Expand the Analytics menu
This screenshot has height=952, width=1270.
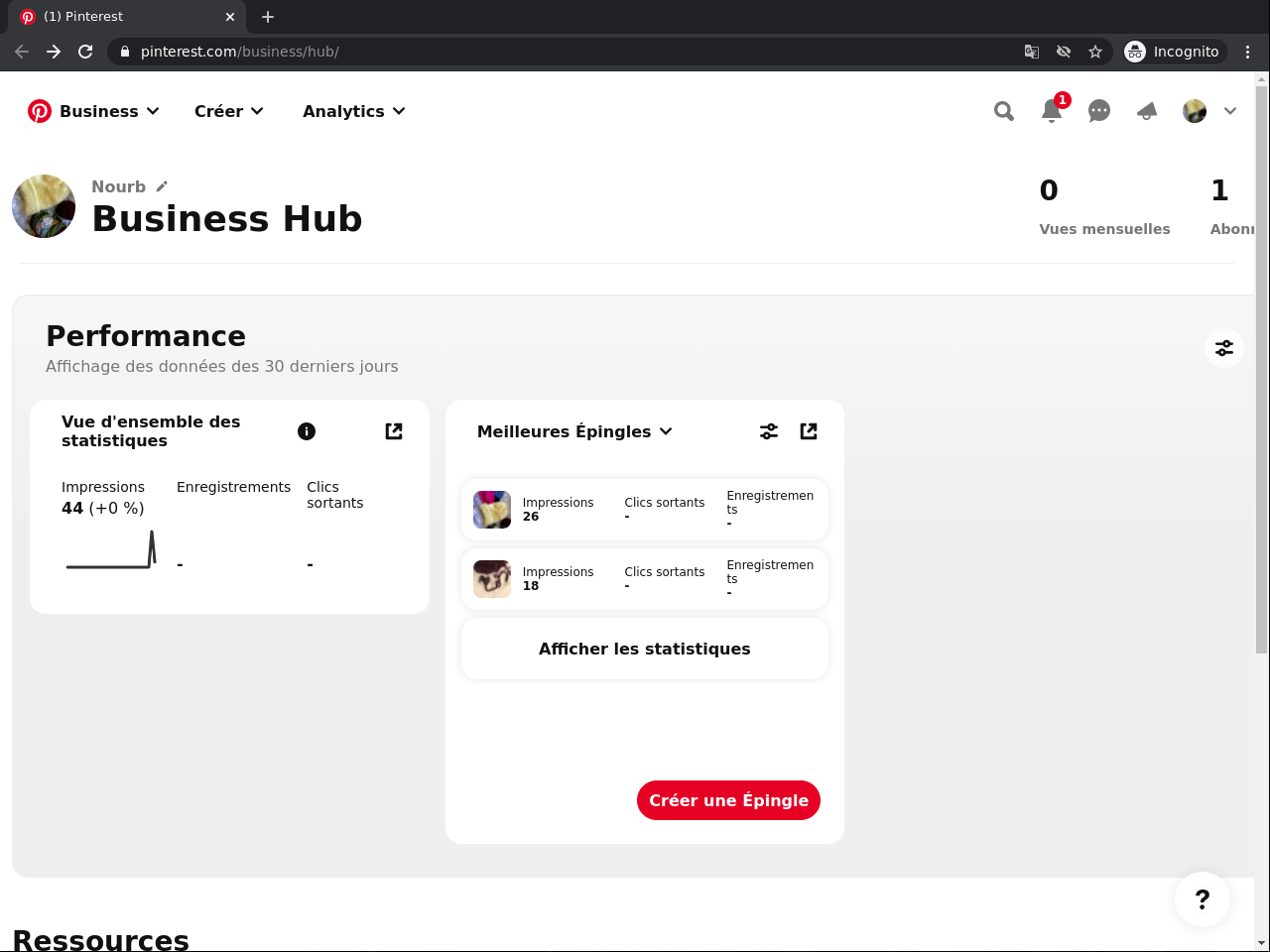click(354, 111)
